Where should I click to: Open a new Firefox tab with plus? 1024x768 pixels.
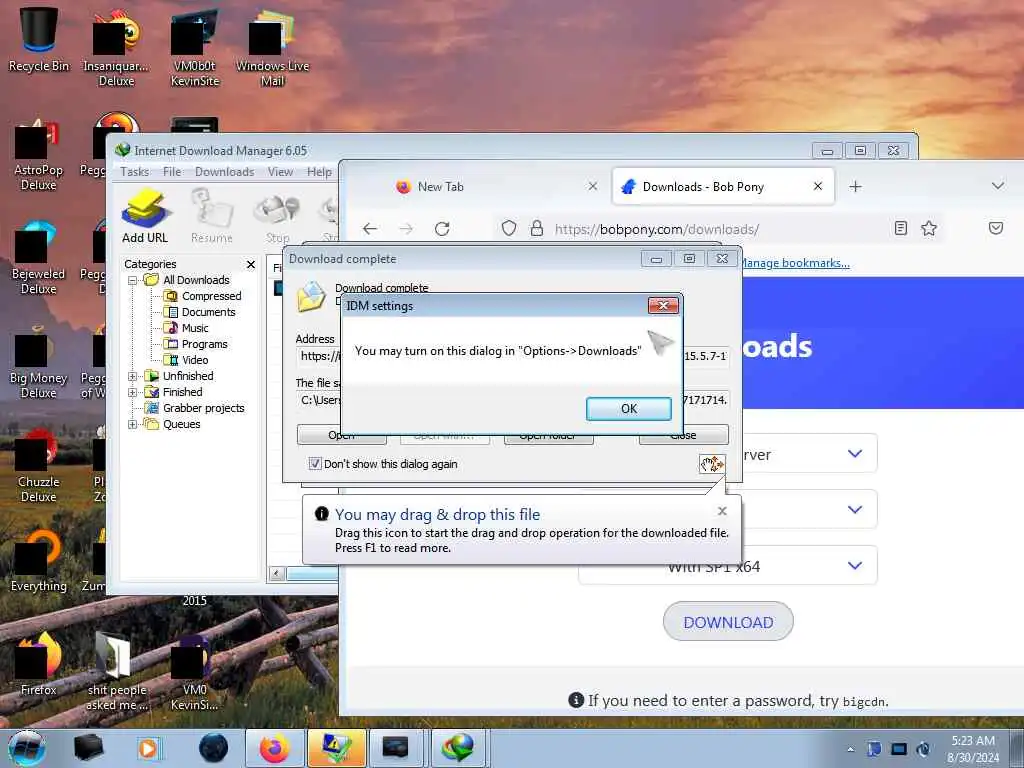point(856,187)
